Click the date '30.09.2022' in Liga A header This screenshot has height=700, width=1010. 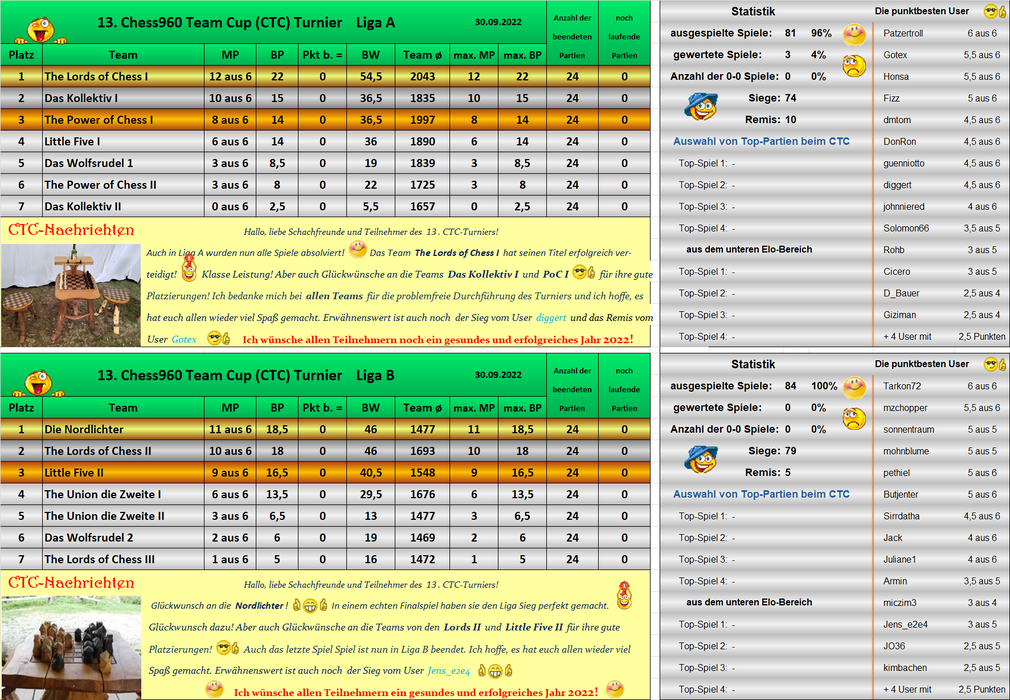pyautogui.click(x=499, y=22)
